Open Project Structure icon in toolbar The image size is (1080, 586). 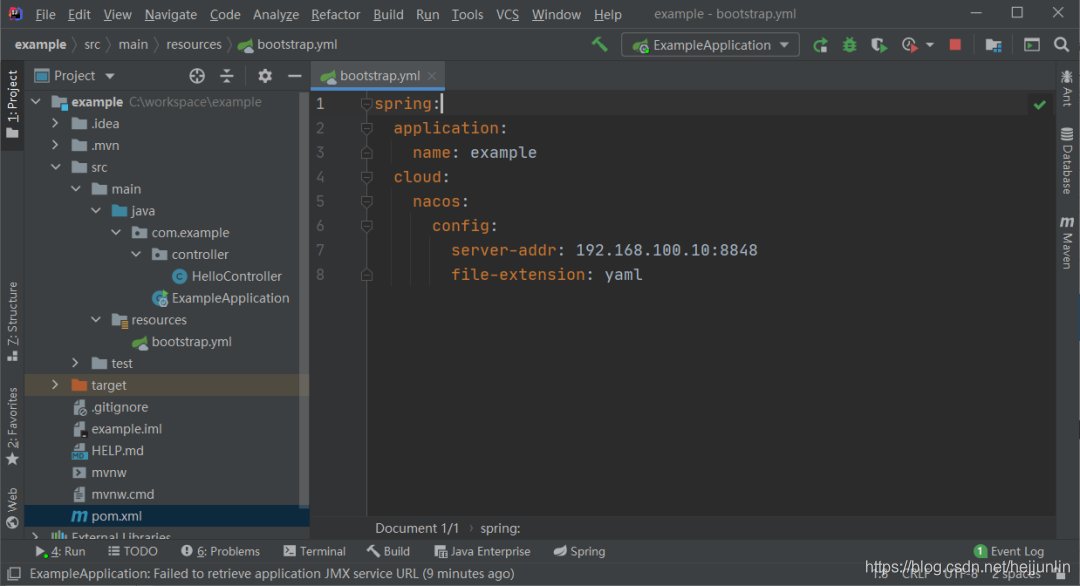pos(993,45)
